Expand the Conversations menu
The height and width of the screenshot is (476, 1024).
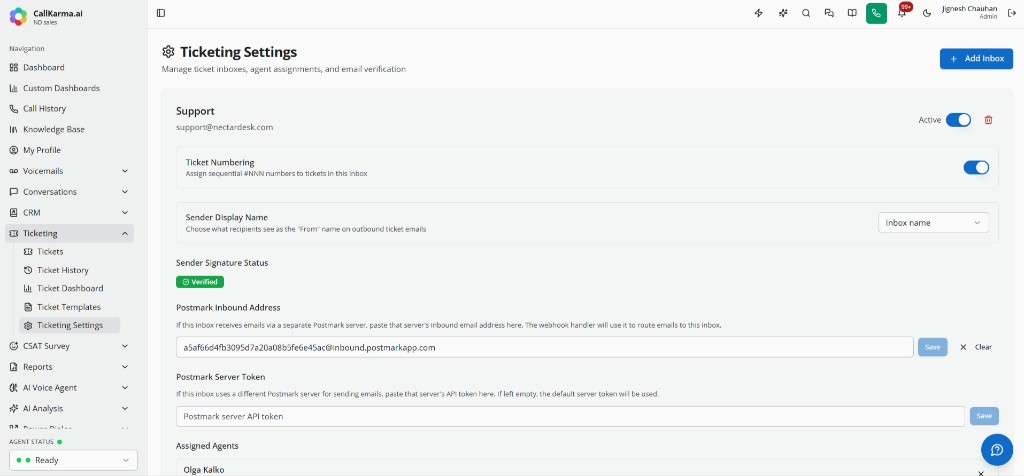[69, 192]
